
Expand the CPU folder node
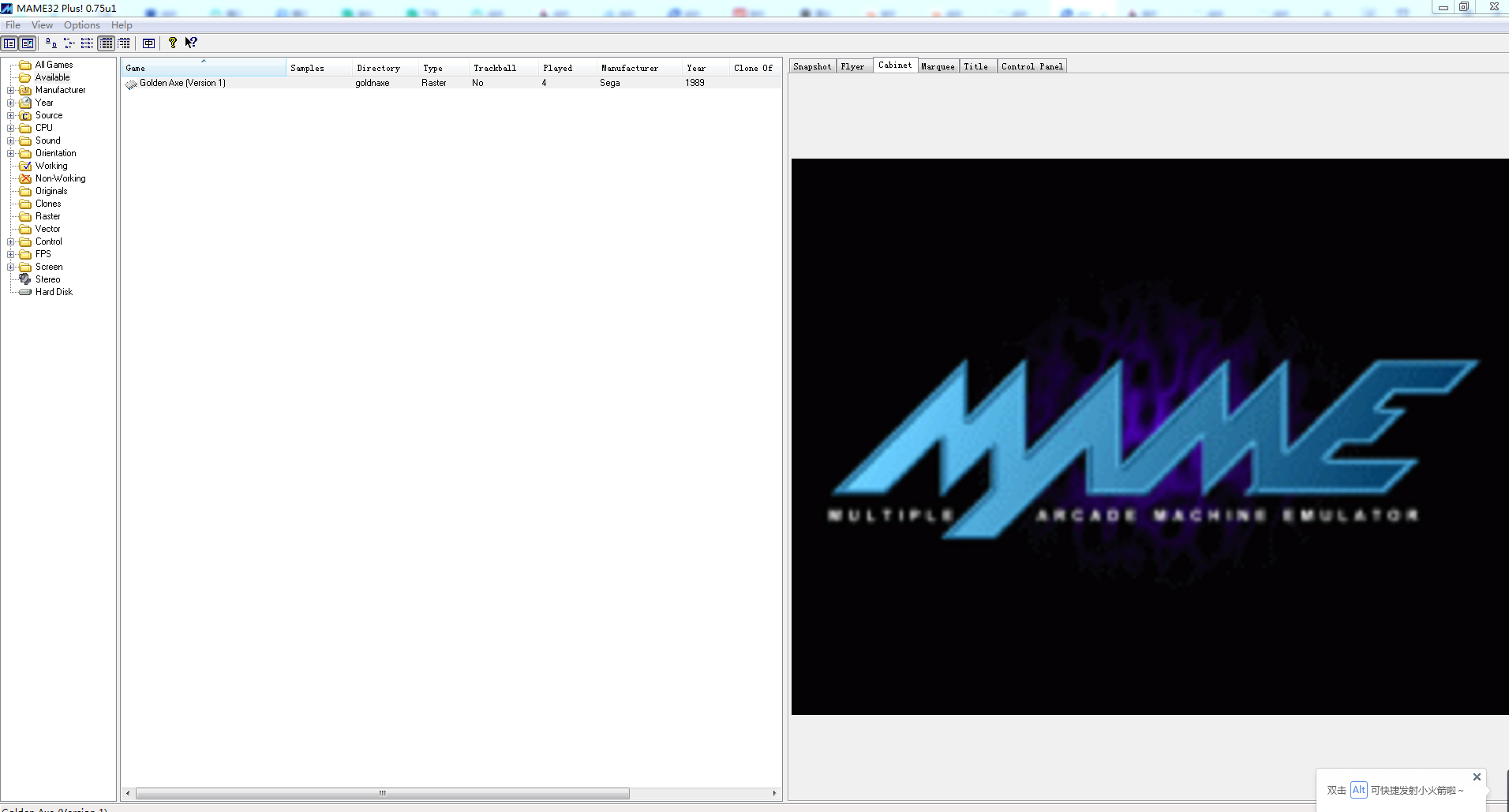pos(11,128)
